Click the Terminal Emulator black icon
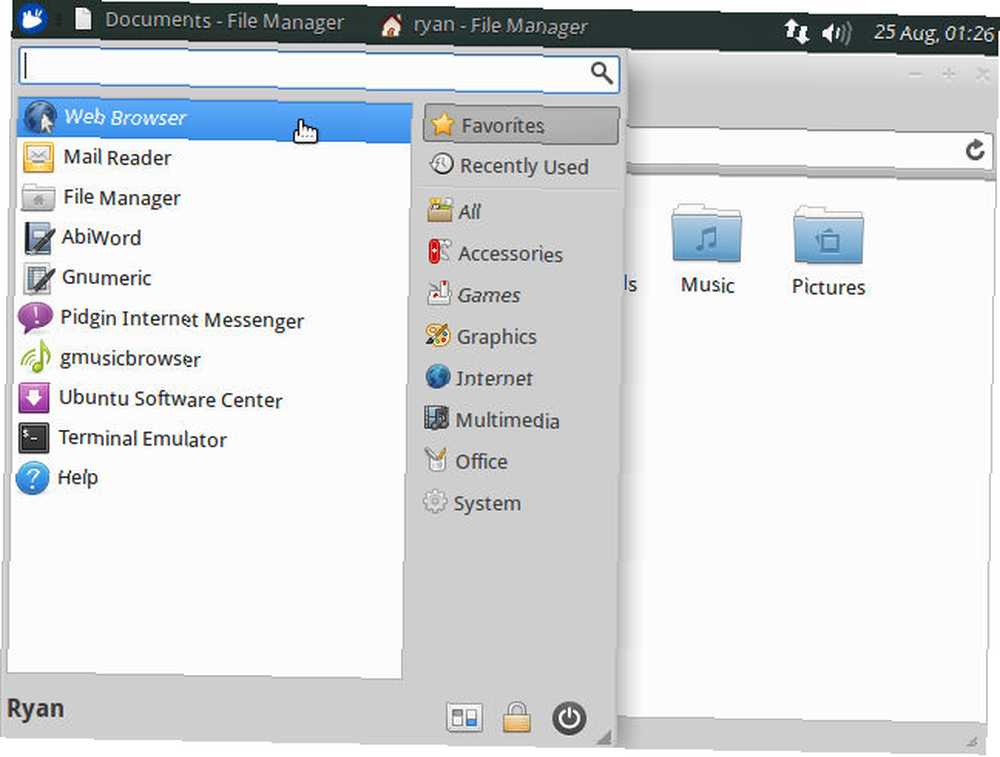1000x757 pixels. click(33, 438)
